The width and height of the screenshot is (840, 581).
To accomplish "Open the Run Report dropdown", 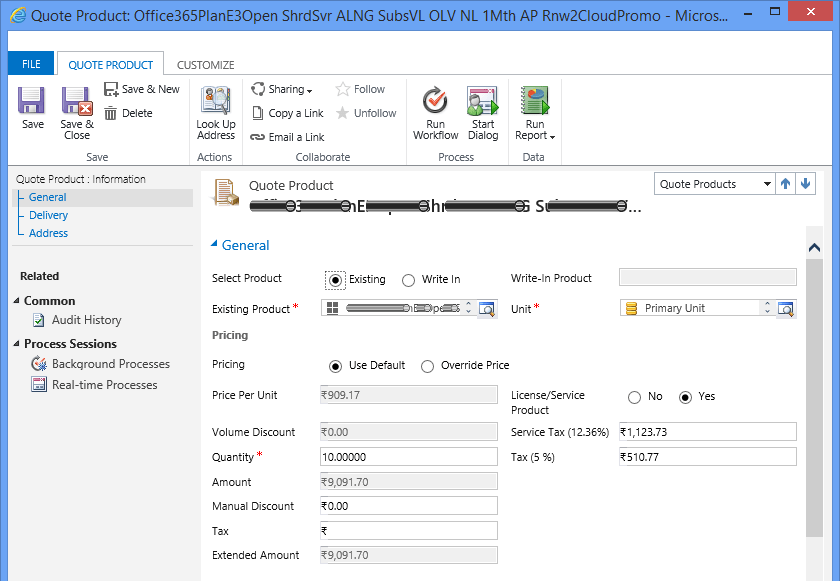I will 535,113.
